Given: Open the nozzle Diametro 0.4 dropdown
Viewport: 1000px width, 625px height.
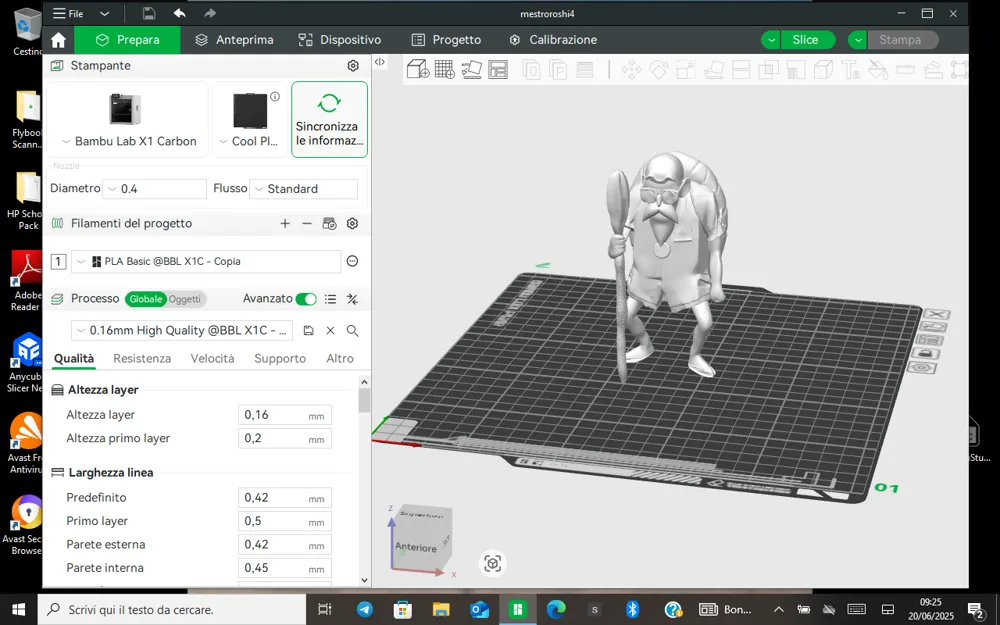Looking at the screenshot, I should 154,189.
